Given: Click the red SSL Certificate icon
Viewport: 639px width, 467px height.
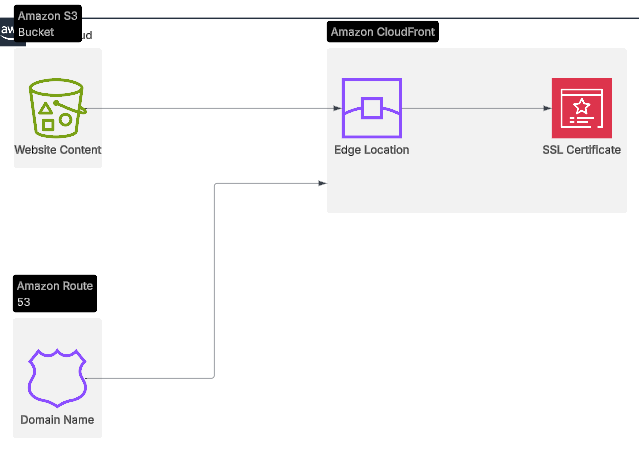Looking at the screenshot, I should click(x=581, y=107).
